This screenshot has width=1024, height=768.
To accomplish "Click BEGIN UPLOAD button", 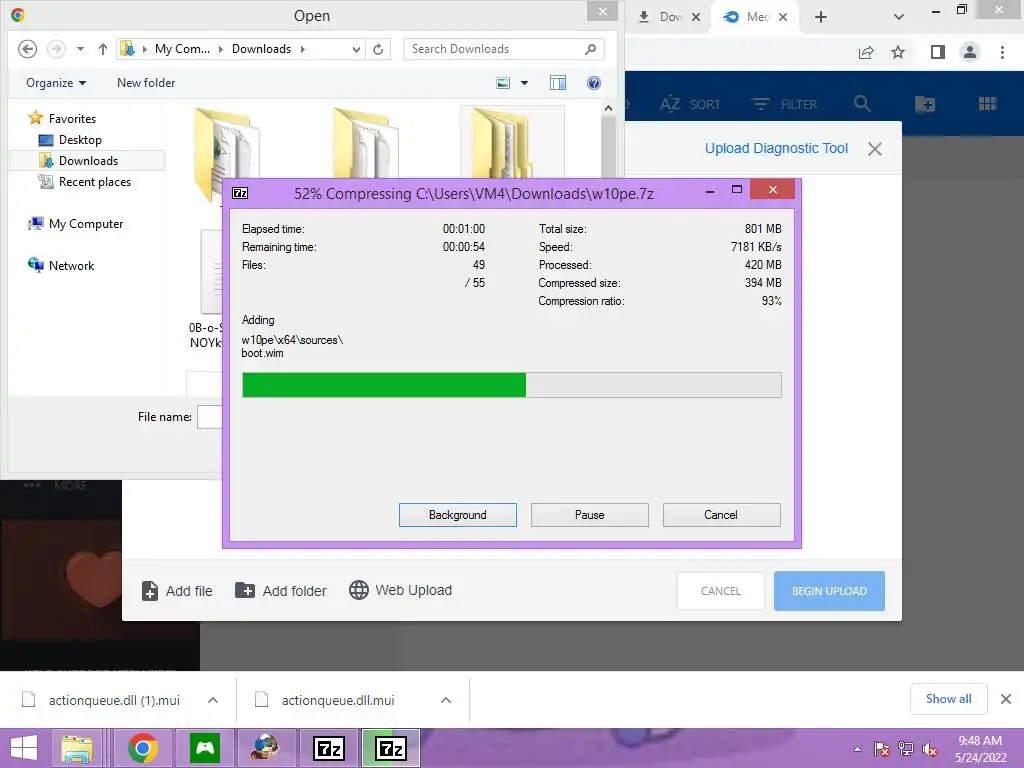I will (x=829, y=591).
